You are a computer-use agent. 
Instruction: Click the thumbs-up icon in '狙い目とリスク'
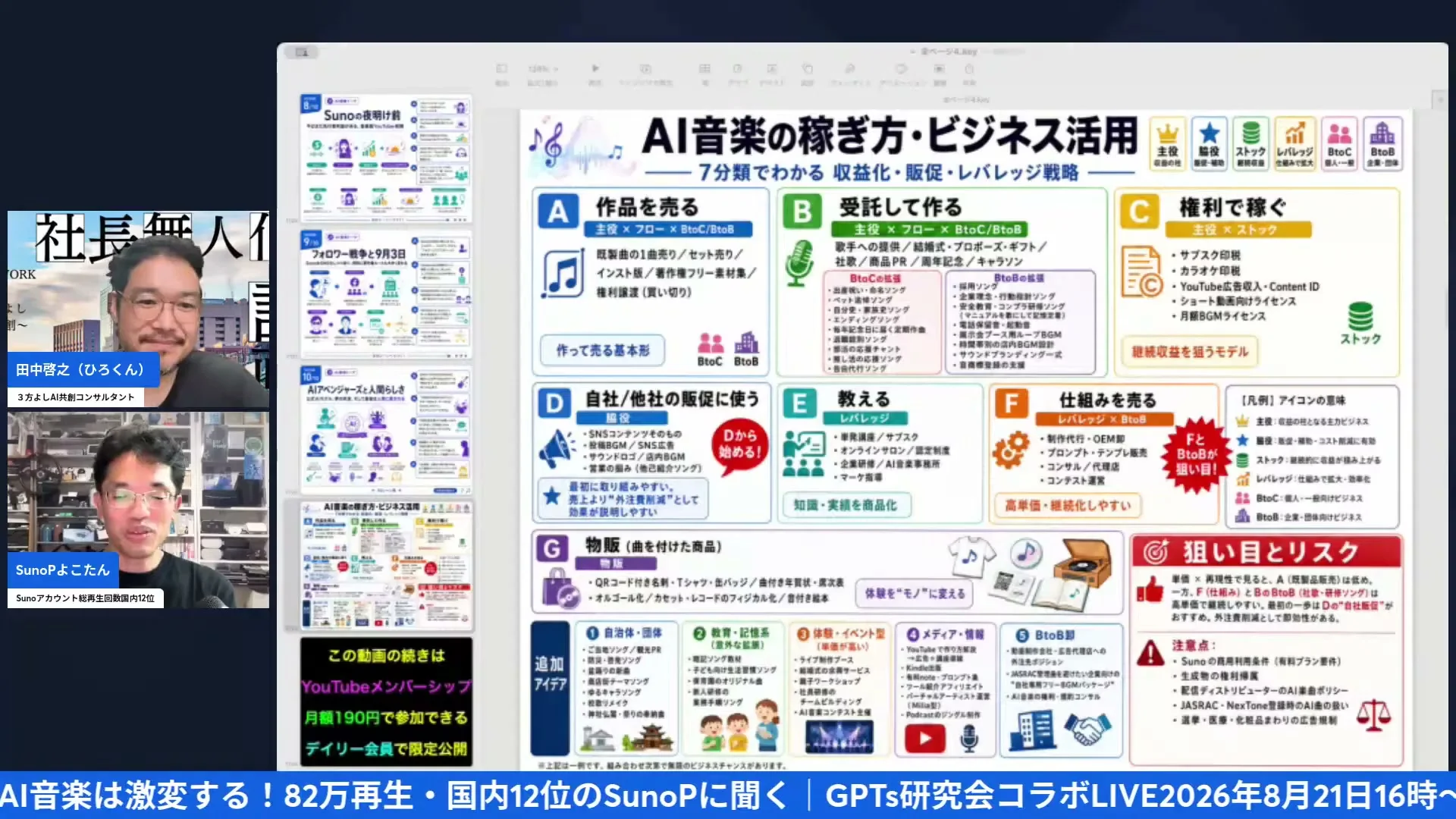coord(1150,590)
